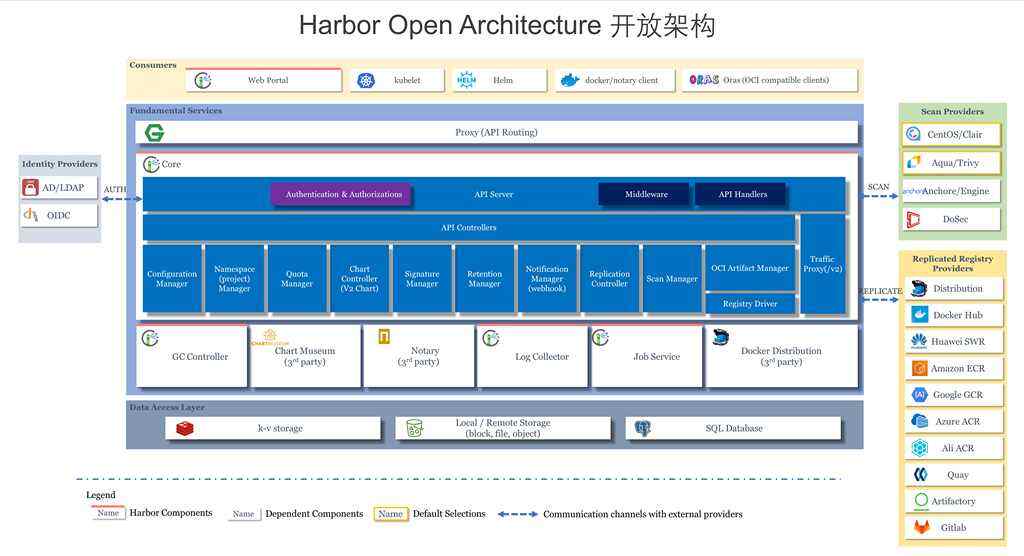The width and height of the screenshot is (1024, 556).
Task: Select the Authentication & Authorizations purple box
Action: point(341,195)
